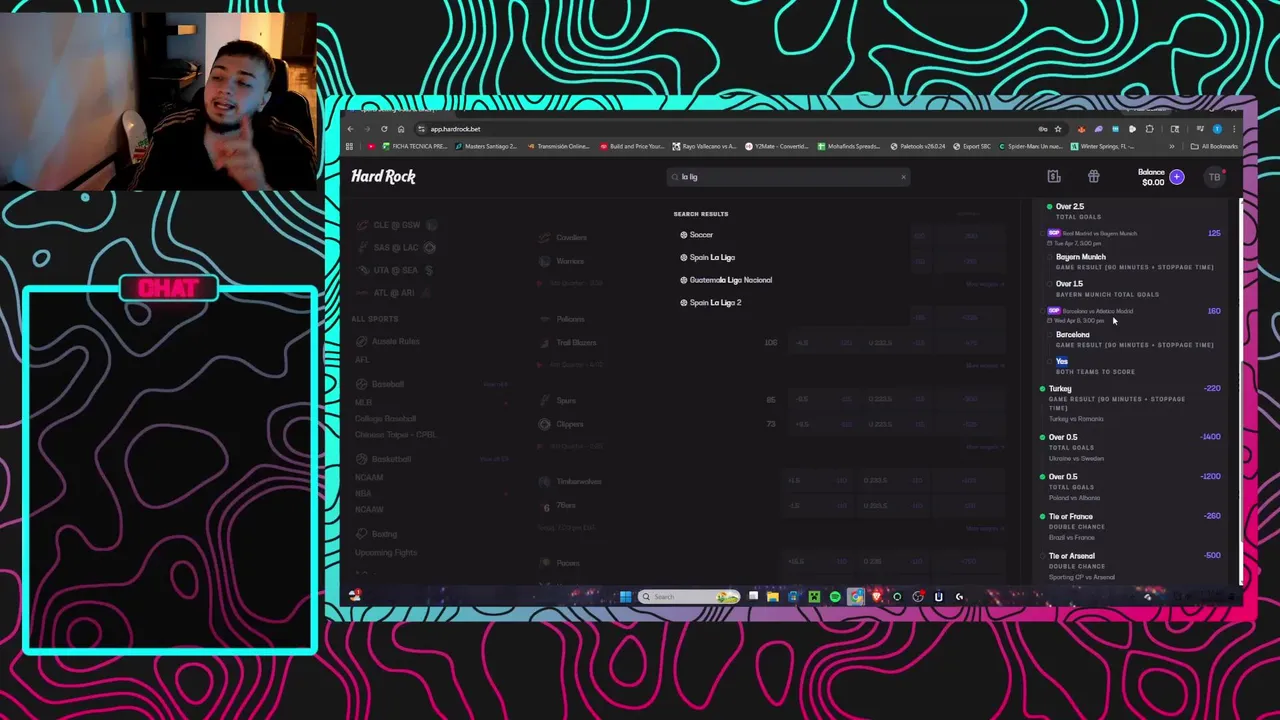Open the browser extensions puzzle icon
The image size is (1280, 720).
[x=1149, y=129]
